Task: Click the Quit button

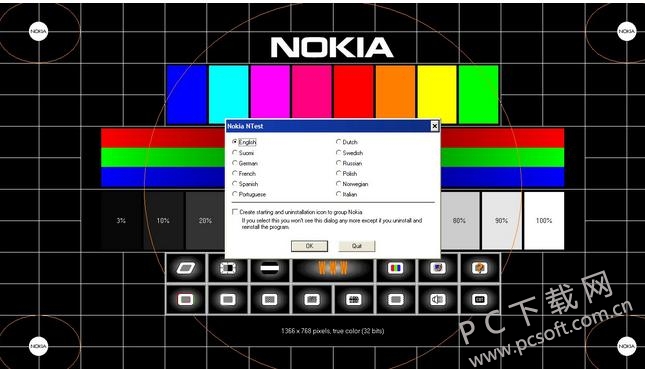Action: (x=357, y=246)
